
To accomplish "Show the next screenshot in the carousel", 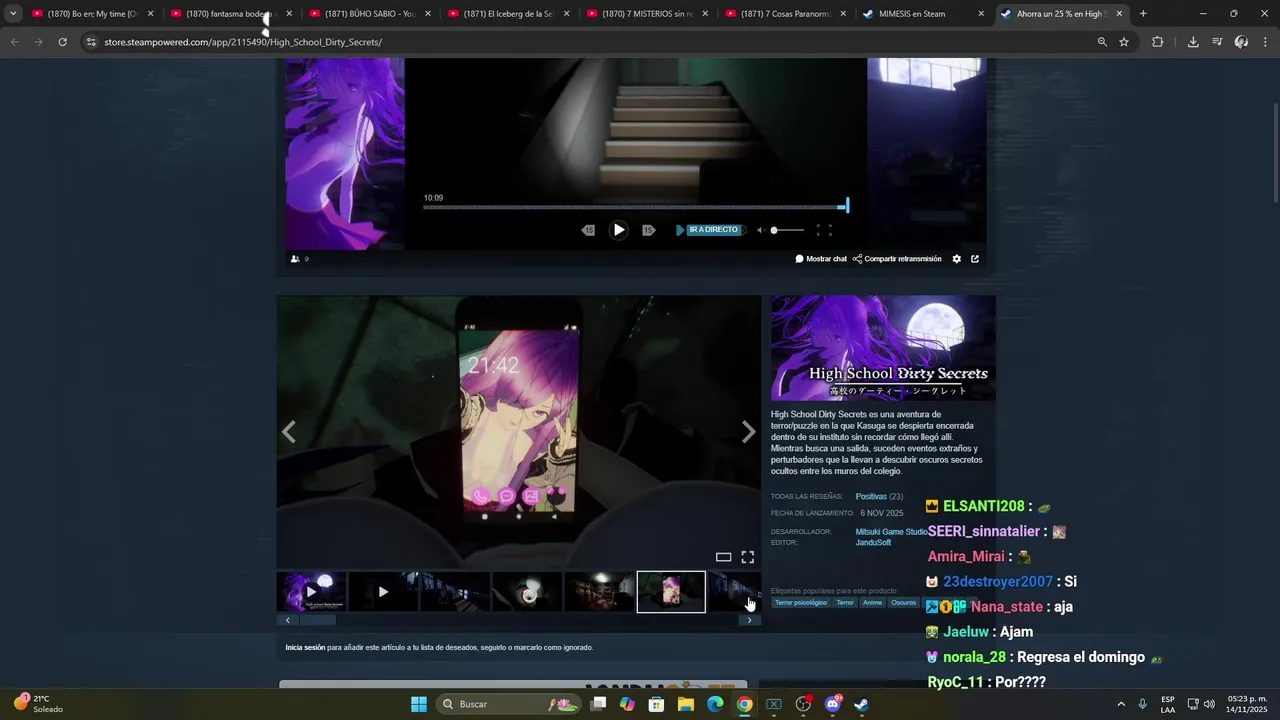I will tap(749, 432).
